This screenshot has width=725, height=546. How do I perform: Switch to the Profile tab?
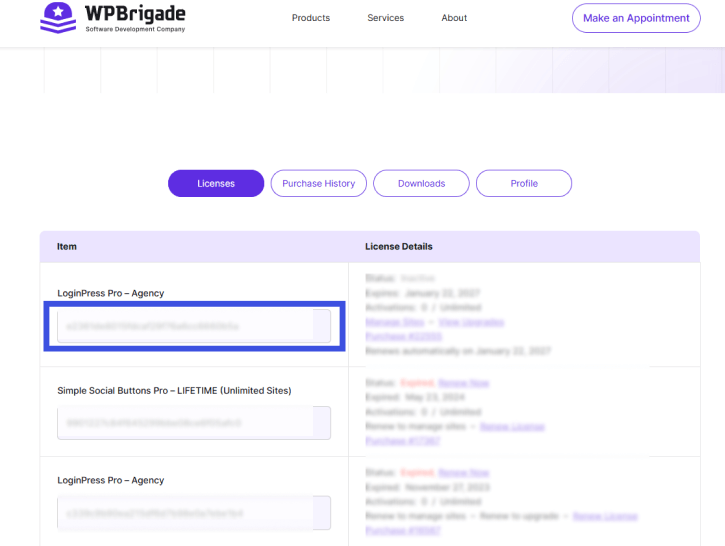523,184
